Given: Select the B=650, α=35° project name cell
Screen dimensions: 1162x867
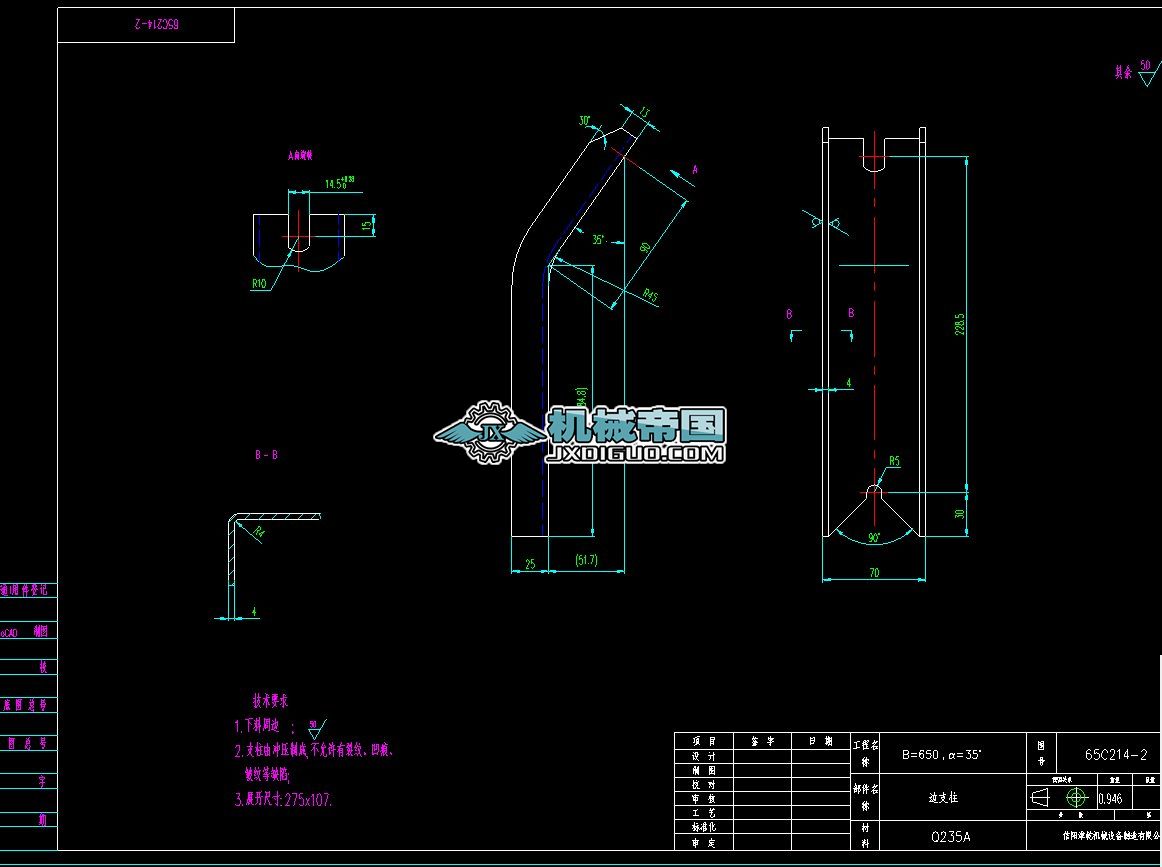Looking at the screenshot, I should pyautogui.click(x=942, y=755).
